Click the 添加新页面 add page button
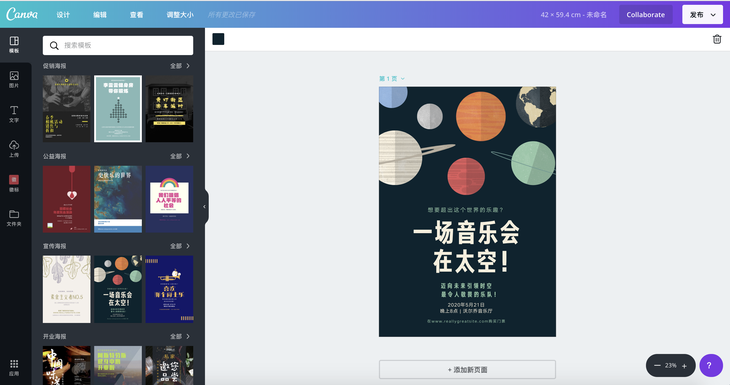Screen dimensions: 730x385 [x=467, y=370]
